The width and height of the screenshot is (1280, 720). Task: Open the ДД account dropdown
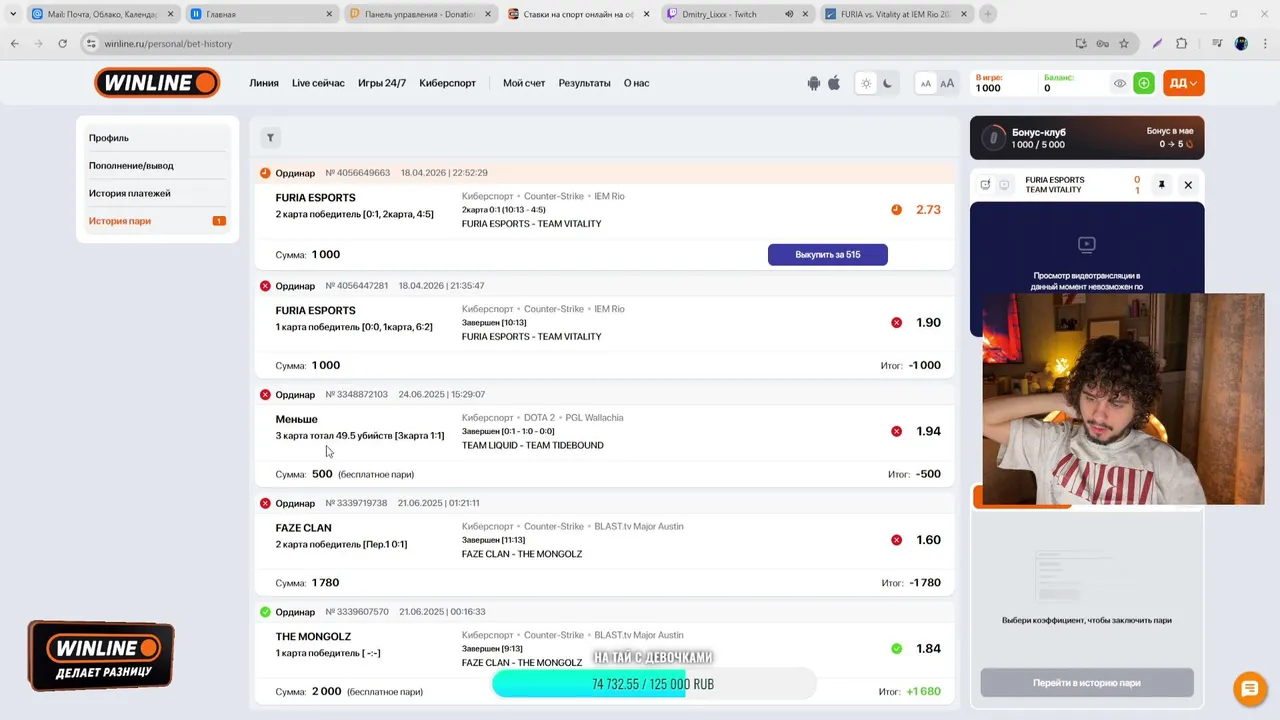coord(1183,84)
